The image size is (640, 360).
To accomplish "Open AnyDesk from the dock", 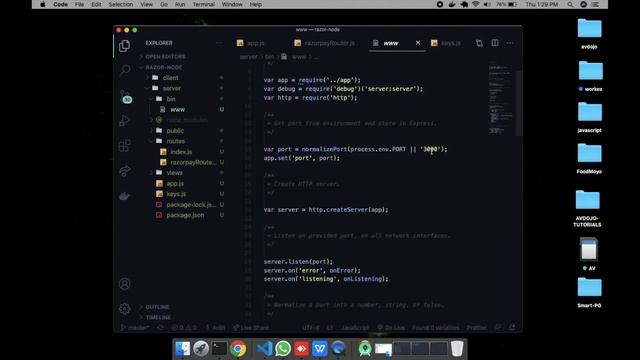I will pos(301,349).
